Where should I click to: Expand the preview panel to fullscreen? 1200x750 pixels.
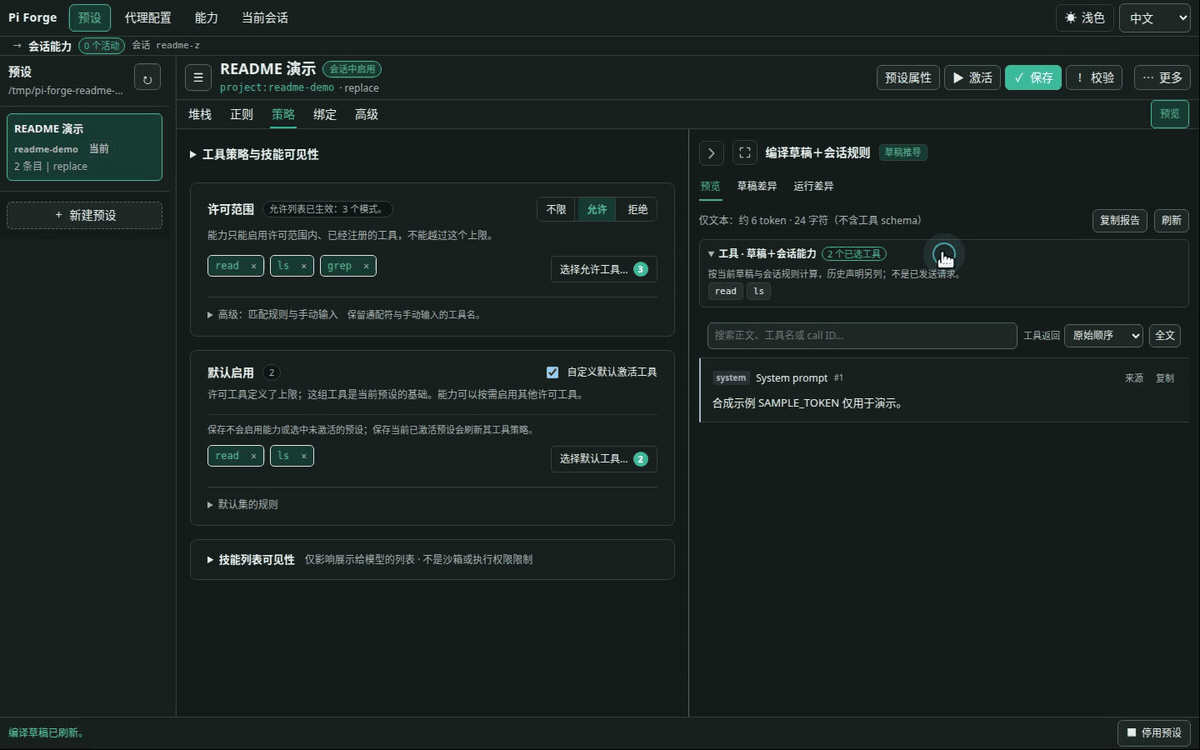(x=745, y=153)
